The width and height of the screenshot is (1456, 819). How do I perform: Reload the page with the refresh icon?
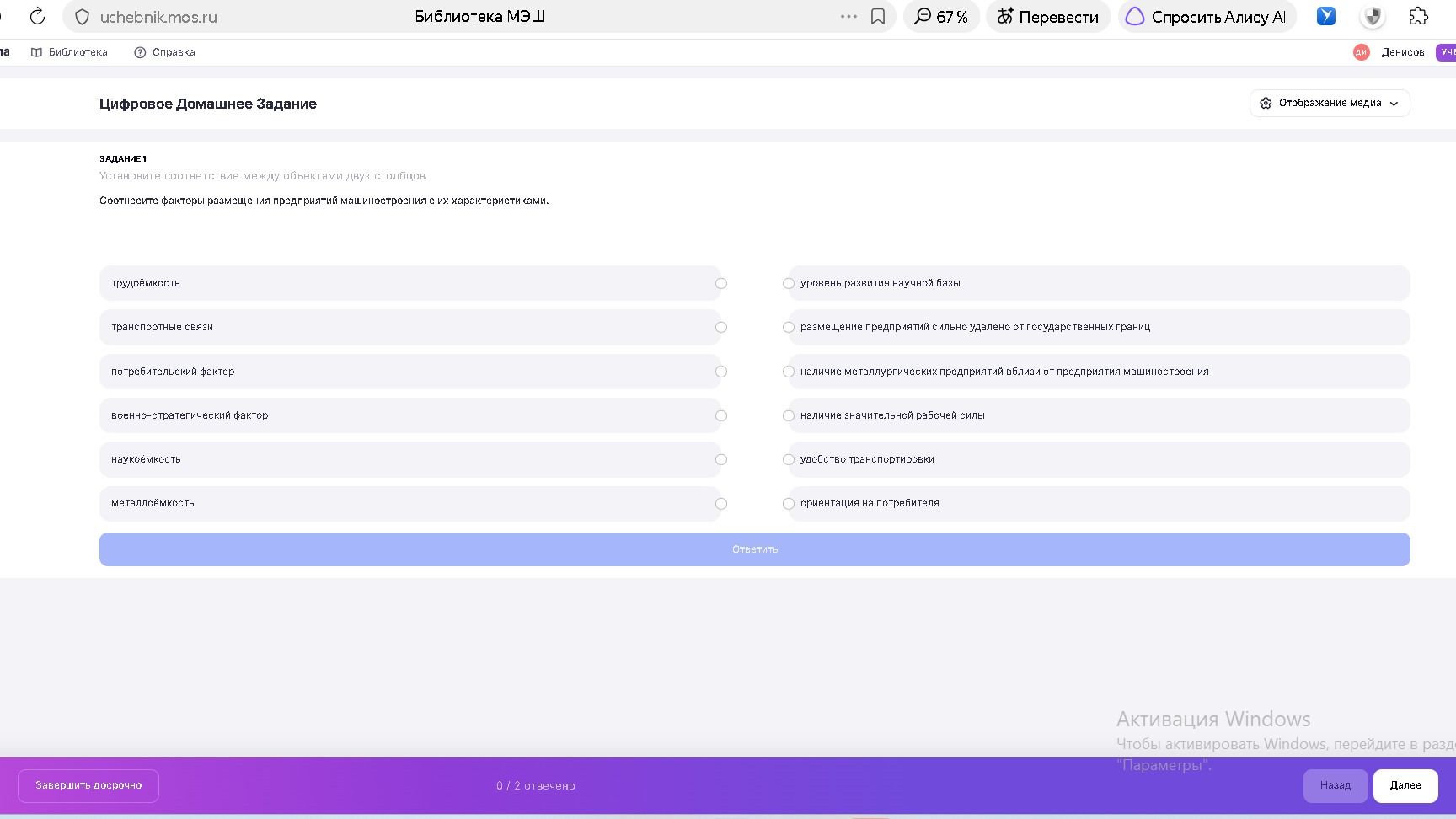tap(37, 17)
